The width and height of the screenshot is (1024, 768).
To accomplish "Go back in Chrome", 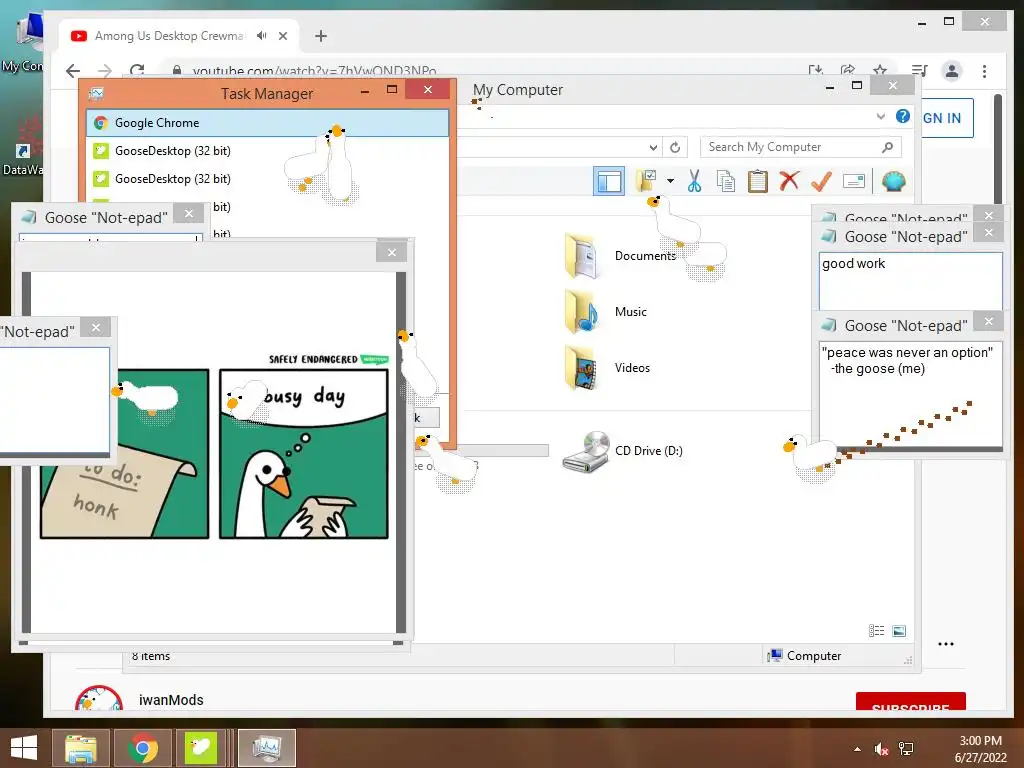I will click(73, 71).
